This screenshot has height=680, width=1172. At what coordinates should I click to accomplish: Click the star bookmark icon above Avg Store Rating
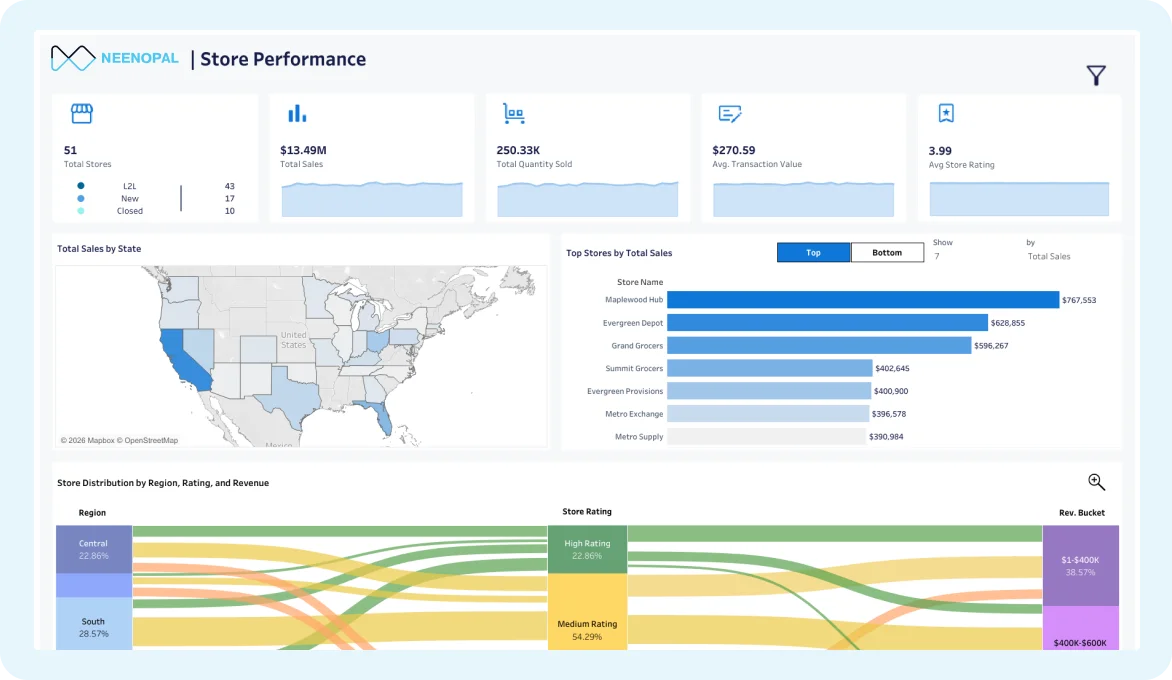[946, 113]
